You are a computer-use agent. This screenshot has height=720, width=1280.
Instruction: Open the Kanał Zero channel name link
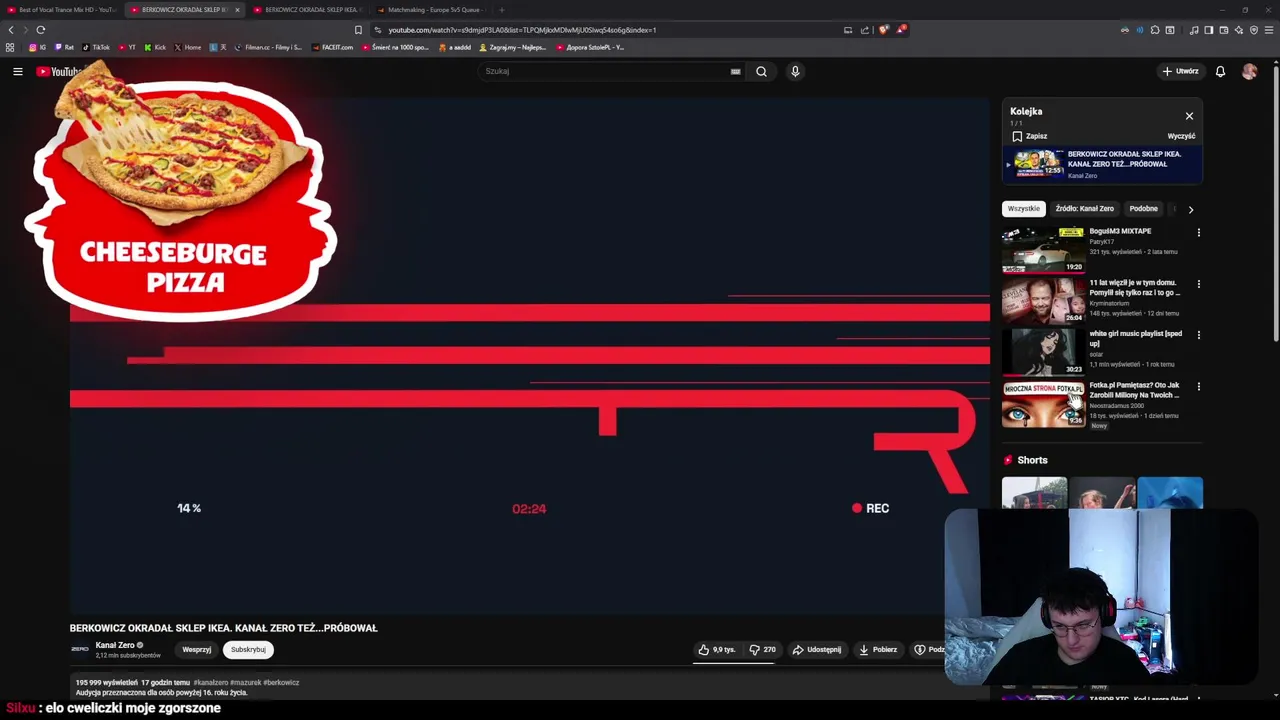pos(114,645)
